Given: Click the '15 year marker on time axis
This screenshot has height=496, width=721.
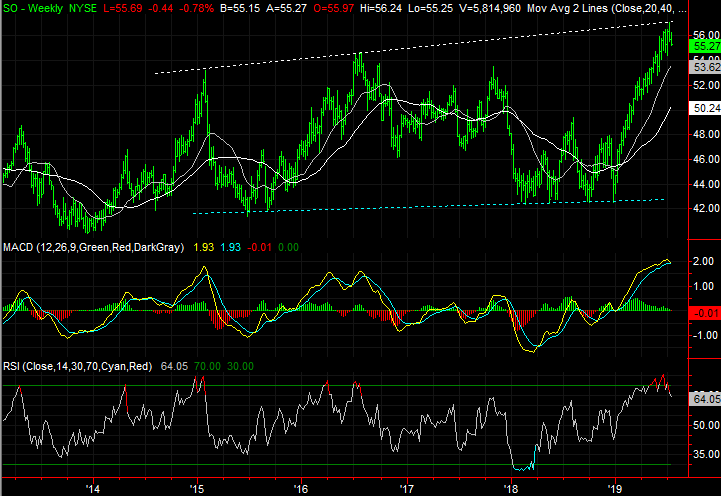Looking at the screenshot, I should 196,487.
